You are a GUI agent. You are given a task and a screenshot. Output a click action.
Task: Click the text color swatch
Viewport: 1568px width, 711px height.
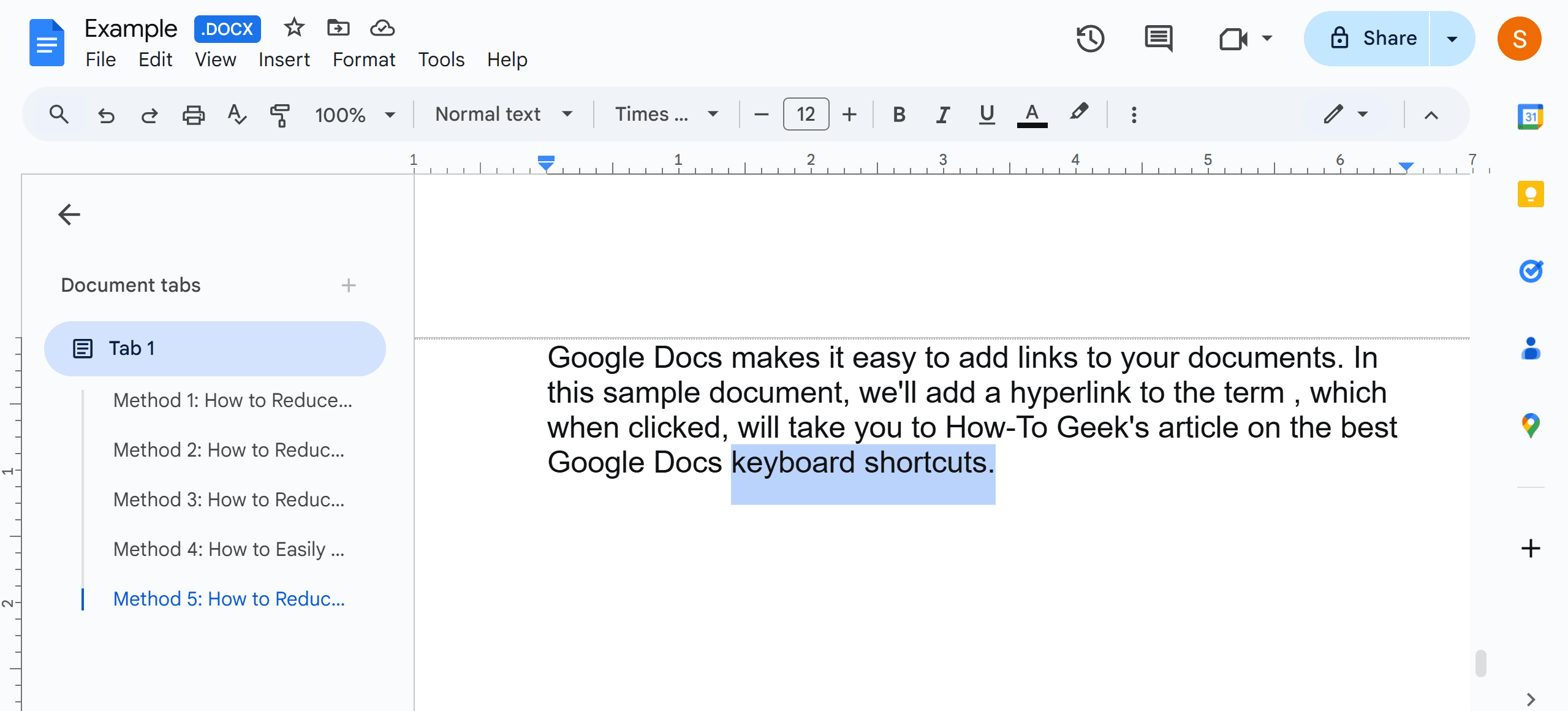1033,113
